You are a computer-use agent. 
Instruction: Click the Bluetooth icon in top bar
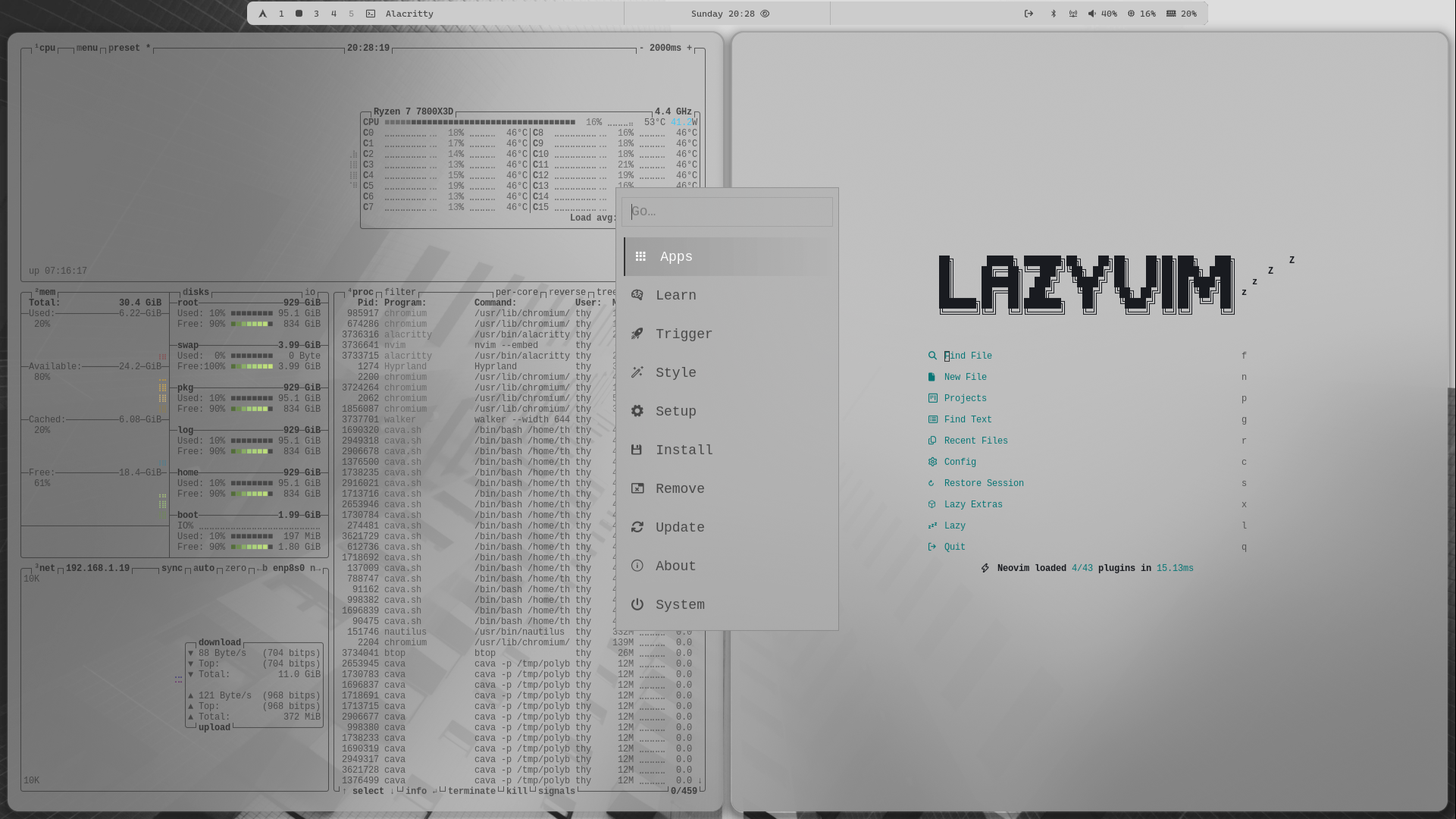pos(1053,14)
